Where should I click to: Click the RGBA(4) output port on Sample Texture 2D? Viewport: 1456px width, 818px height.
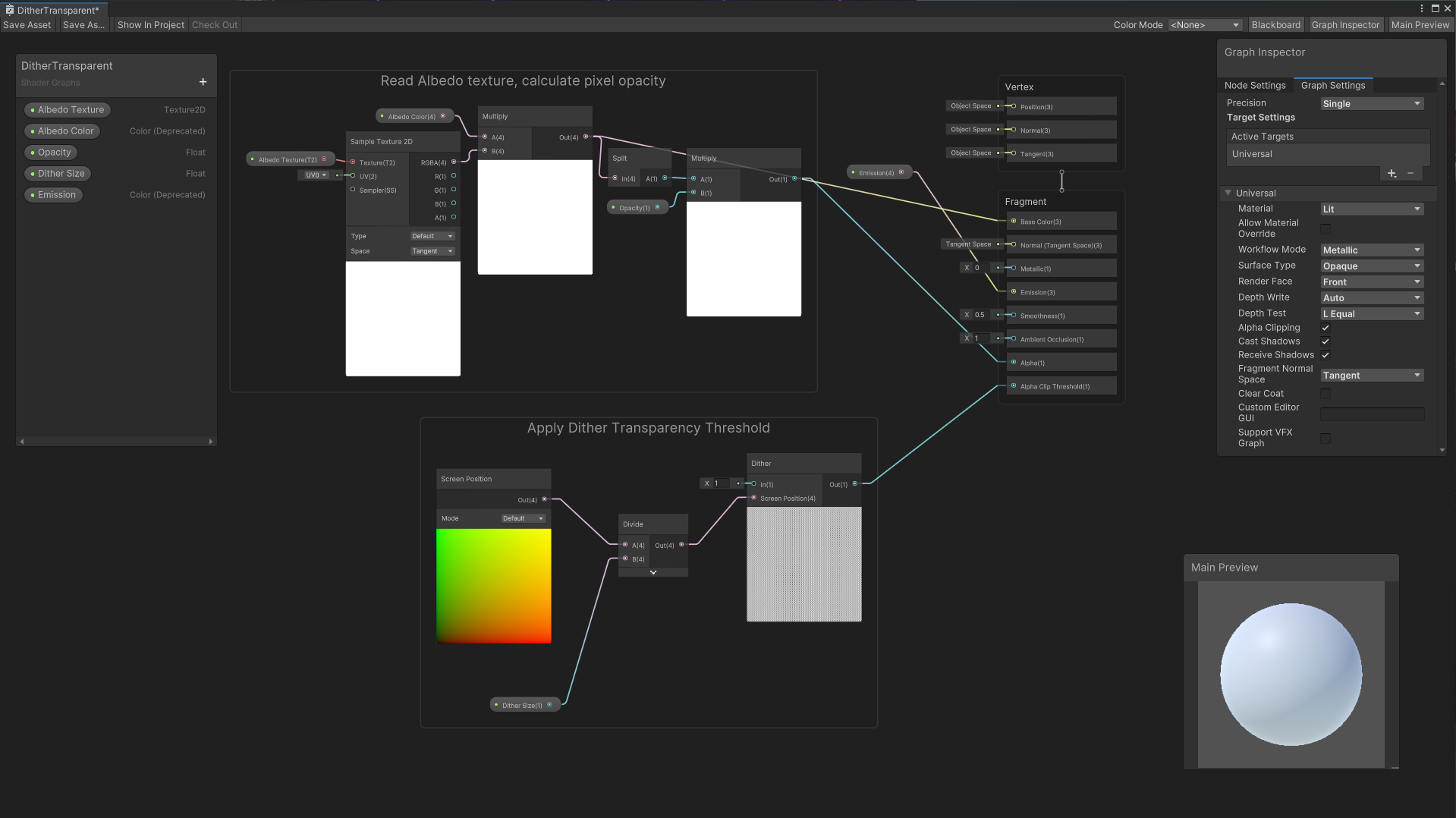tap(453, 162)
